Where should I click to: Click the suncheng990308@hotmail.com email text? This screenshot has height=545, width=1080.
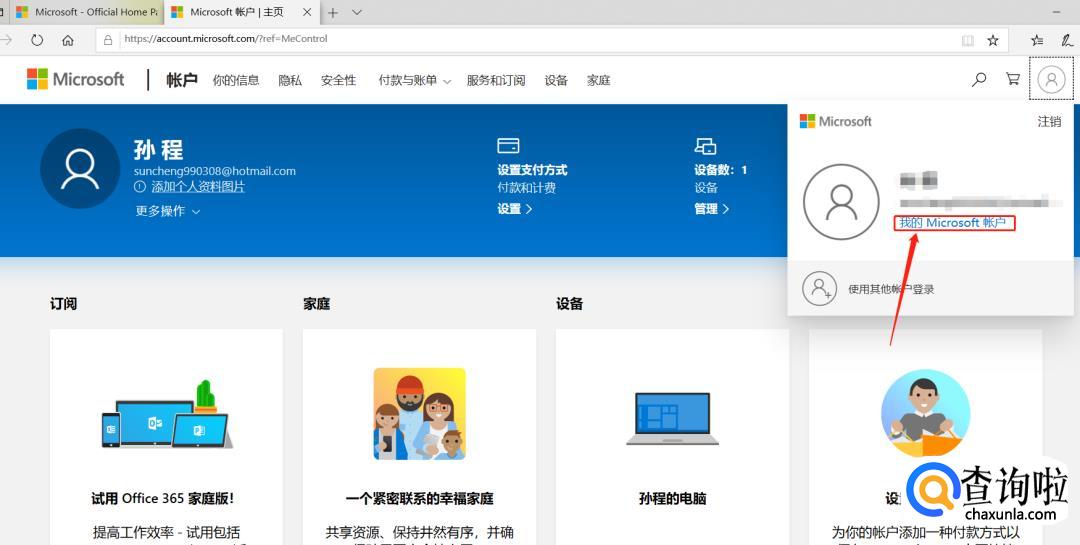(x=215, y=171)
